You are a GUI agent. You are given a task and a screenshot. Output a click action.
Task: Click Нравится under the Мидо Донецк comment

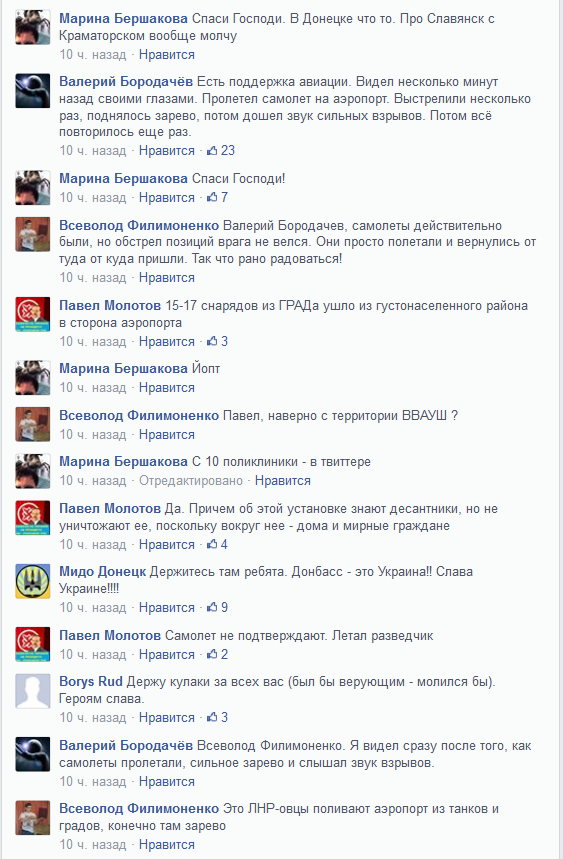point(166,608)
